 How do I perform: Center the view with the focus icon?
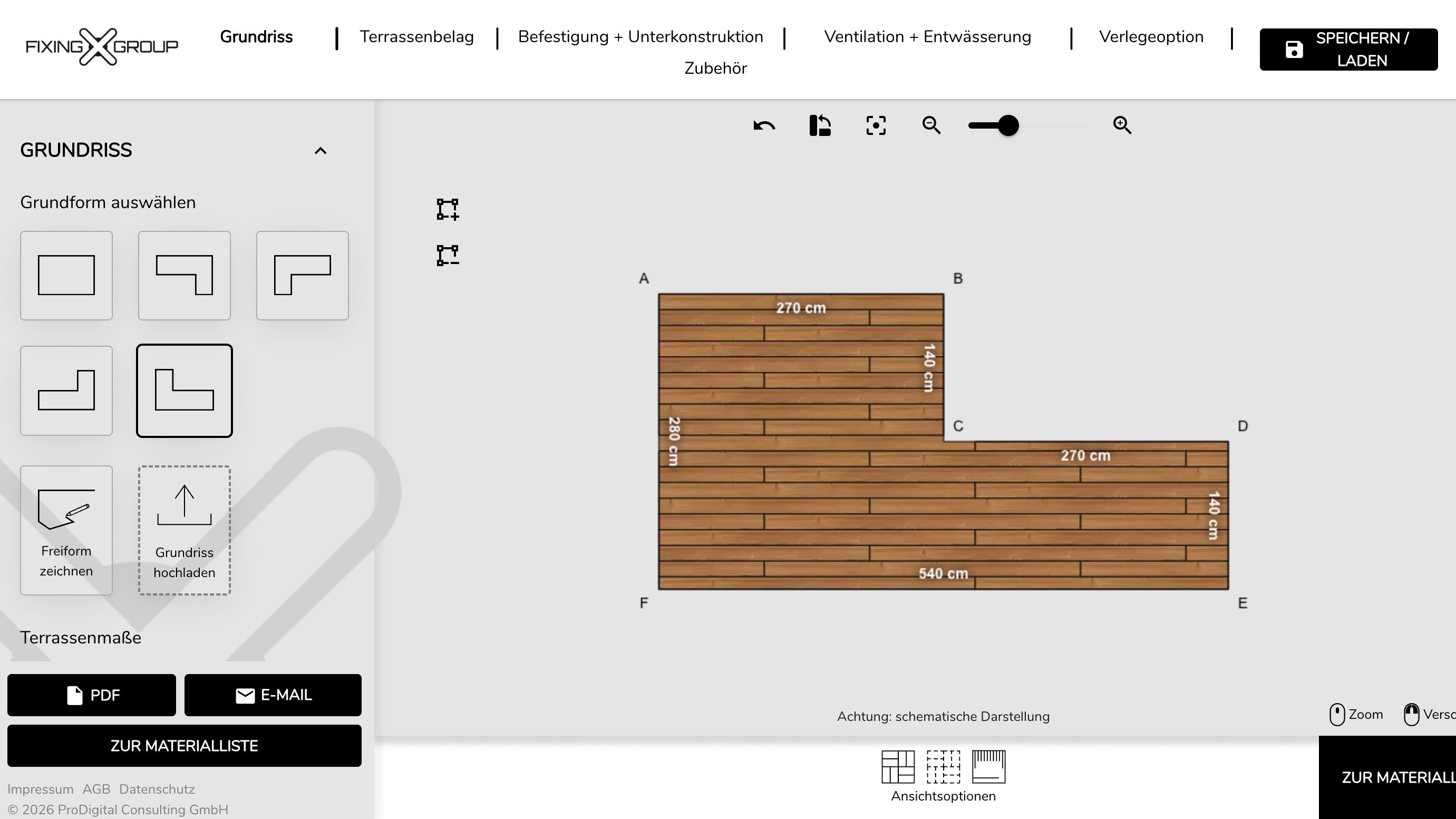(x=876, y=125)
